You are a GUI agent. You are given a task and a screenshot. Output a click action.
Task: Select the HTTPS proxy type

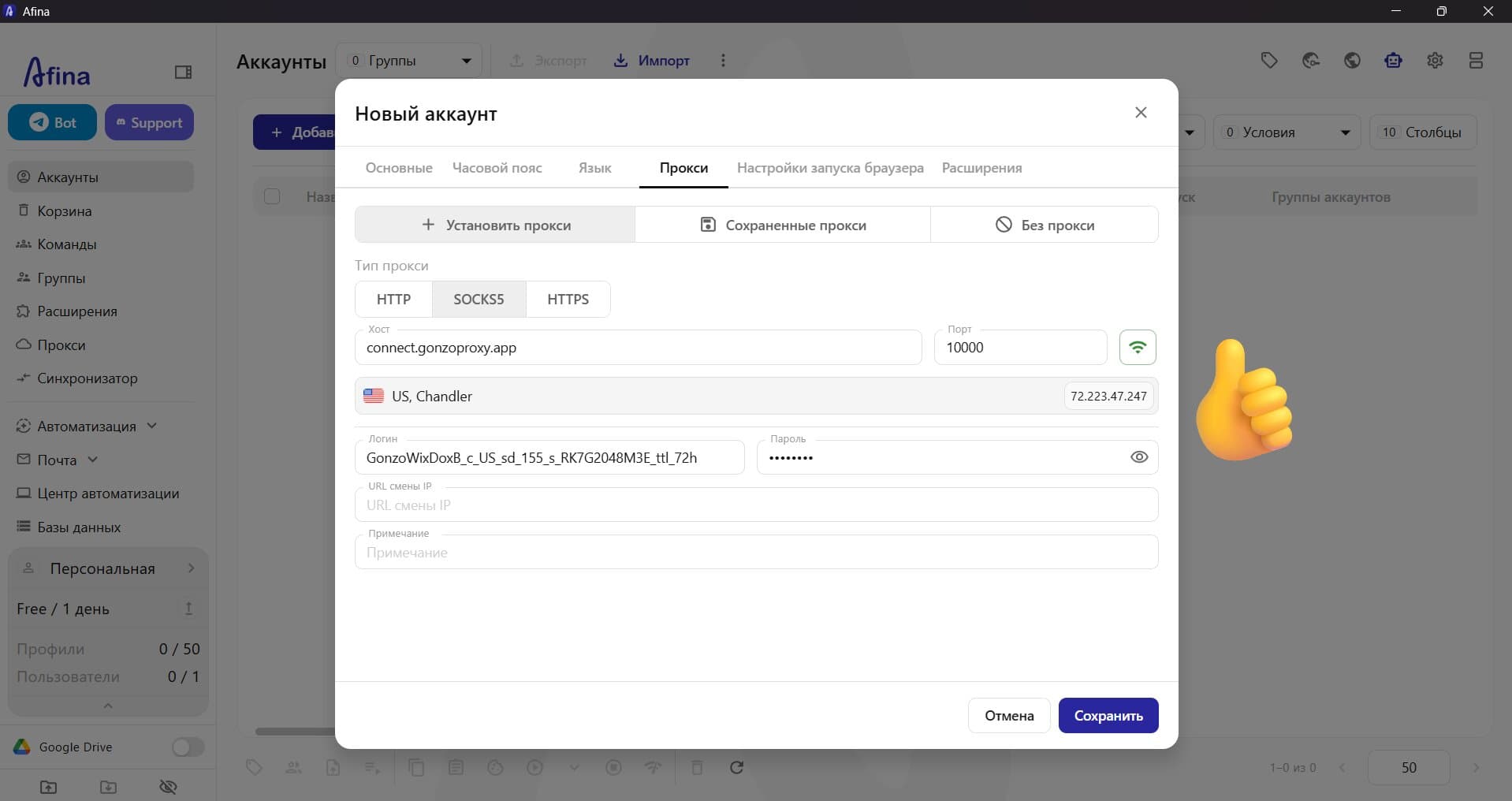click(568, 300)
